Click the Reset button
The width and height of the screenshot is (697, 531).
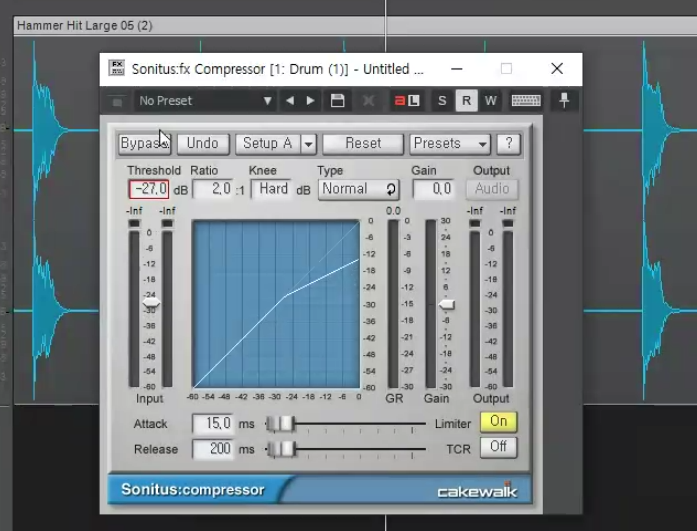tap(363, 144)
